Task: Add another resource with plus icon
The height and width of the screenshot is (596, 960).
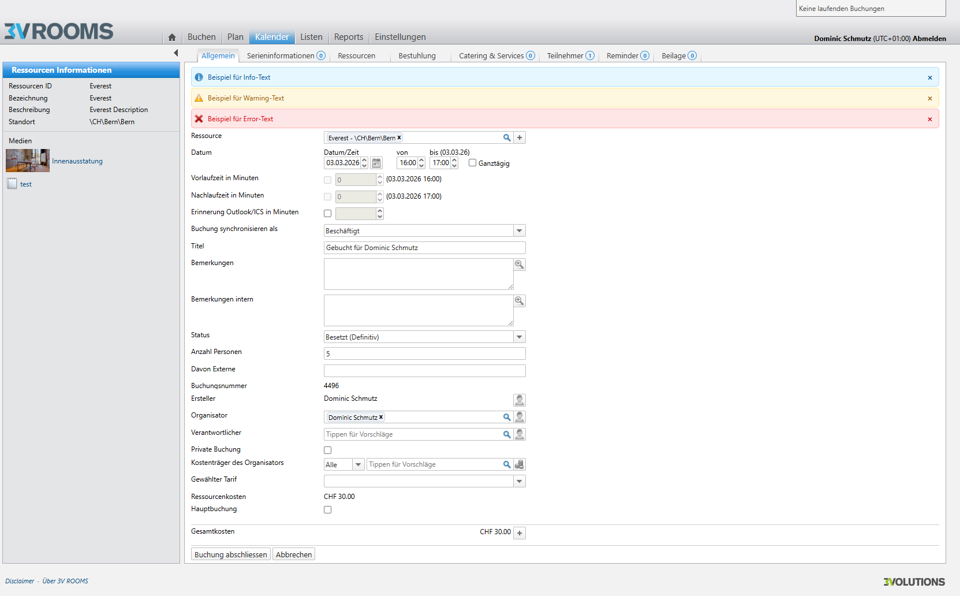Action: (x=520, y=138)
